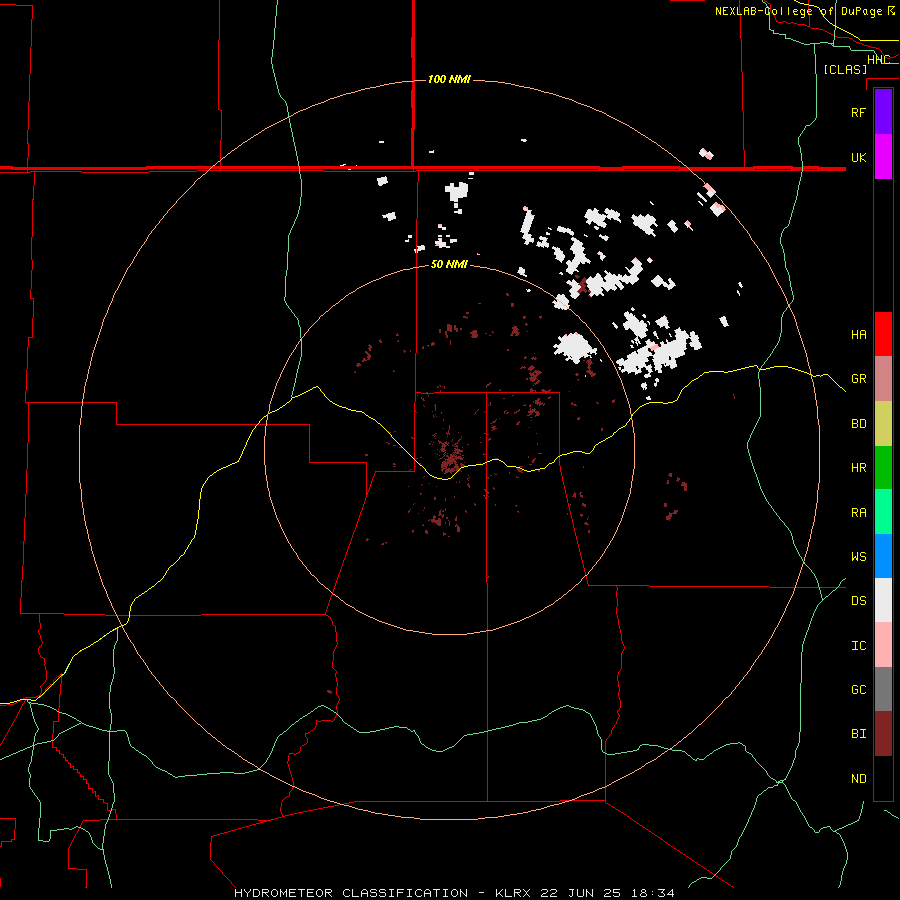
Task: Click the NEXLAB-College of DuPage credit text
Action: point(805,11)
